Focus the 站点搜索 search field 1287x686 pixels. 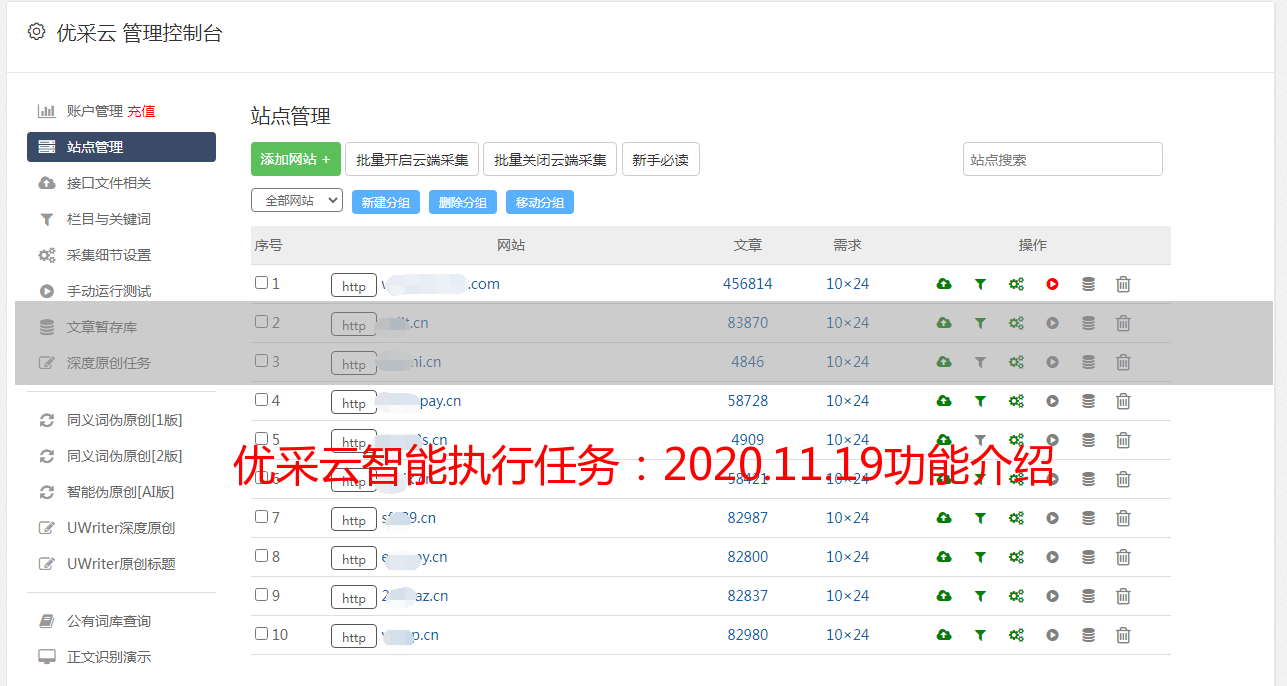pos(1063,159)
